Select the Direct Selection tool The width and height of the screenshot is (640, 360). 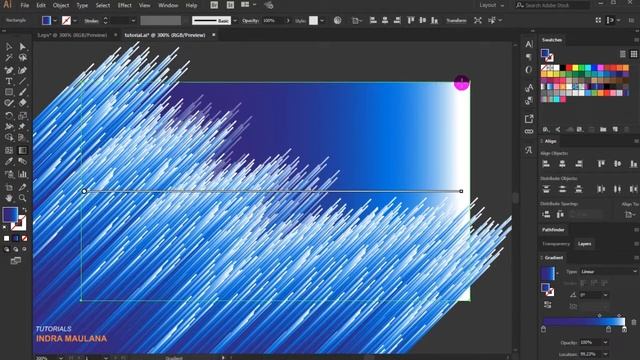pos(22,47)
